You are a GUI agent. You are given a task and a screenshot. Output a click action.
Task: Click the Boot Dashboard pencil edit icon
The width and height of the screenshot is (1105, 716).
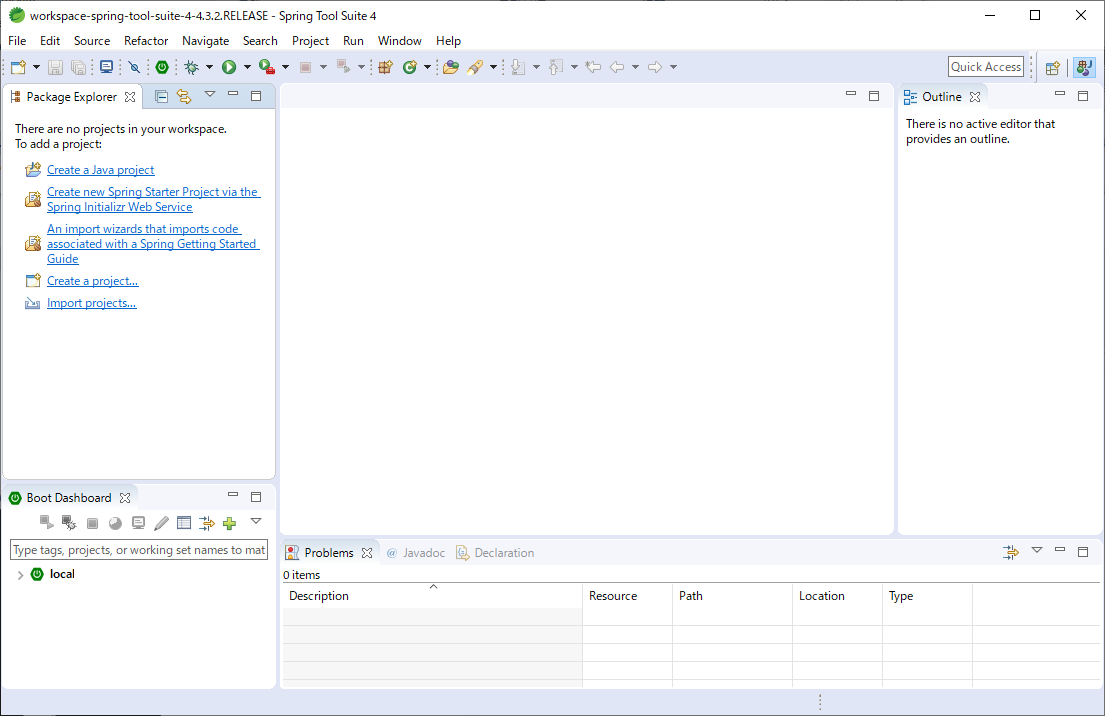click(161, 523)
